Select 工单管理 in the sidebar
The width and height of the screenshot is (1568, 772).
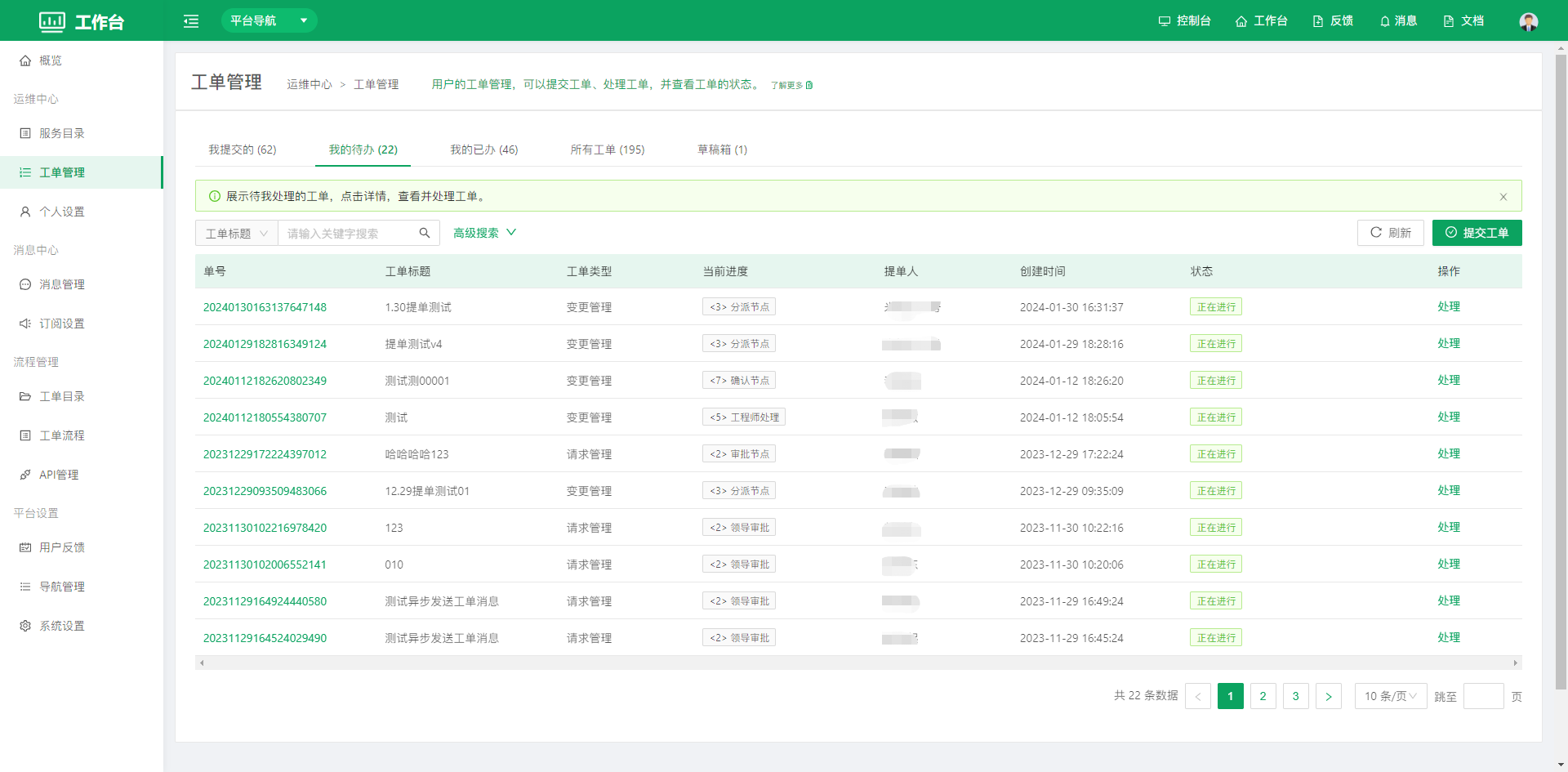tap(82, 172)
